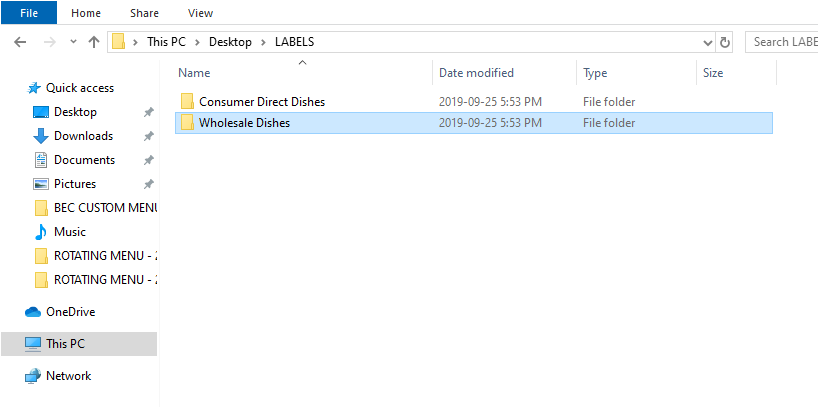Open the Music folder in sidebar
This screenshot has height=407, width=818.
click(x=69, y=232)
